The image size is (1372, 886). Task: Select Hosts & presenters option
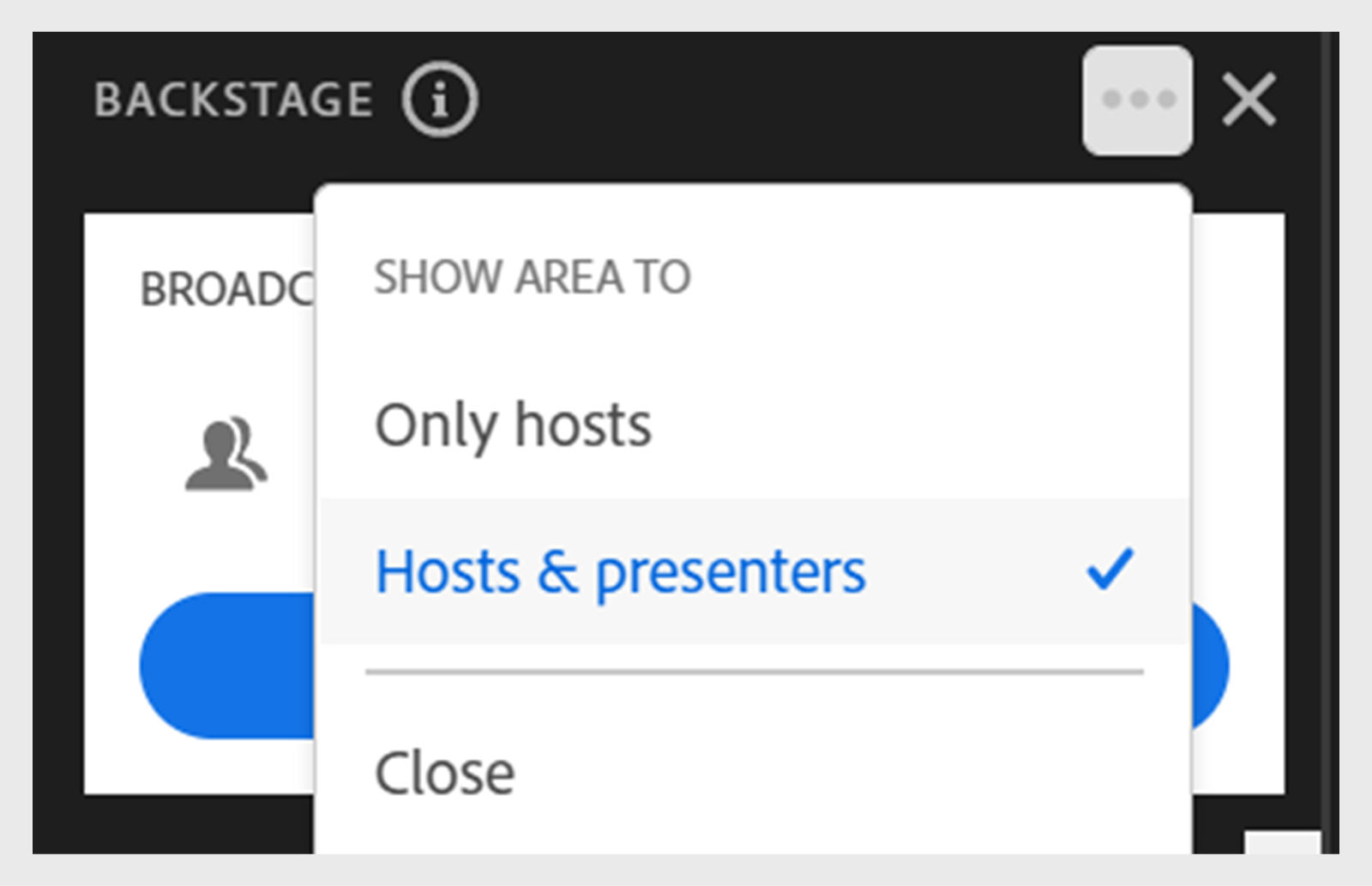click(621, 572)
